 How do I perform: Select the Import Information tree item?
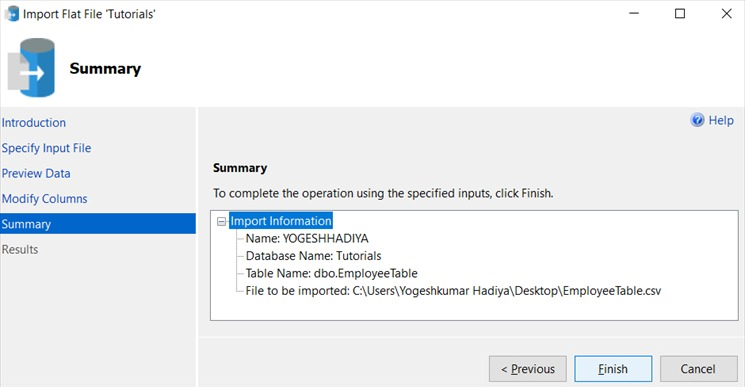(281, 221)
